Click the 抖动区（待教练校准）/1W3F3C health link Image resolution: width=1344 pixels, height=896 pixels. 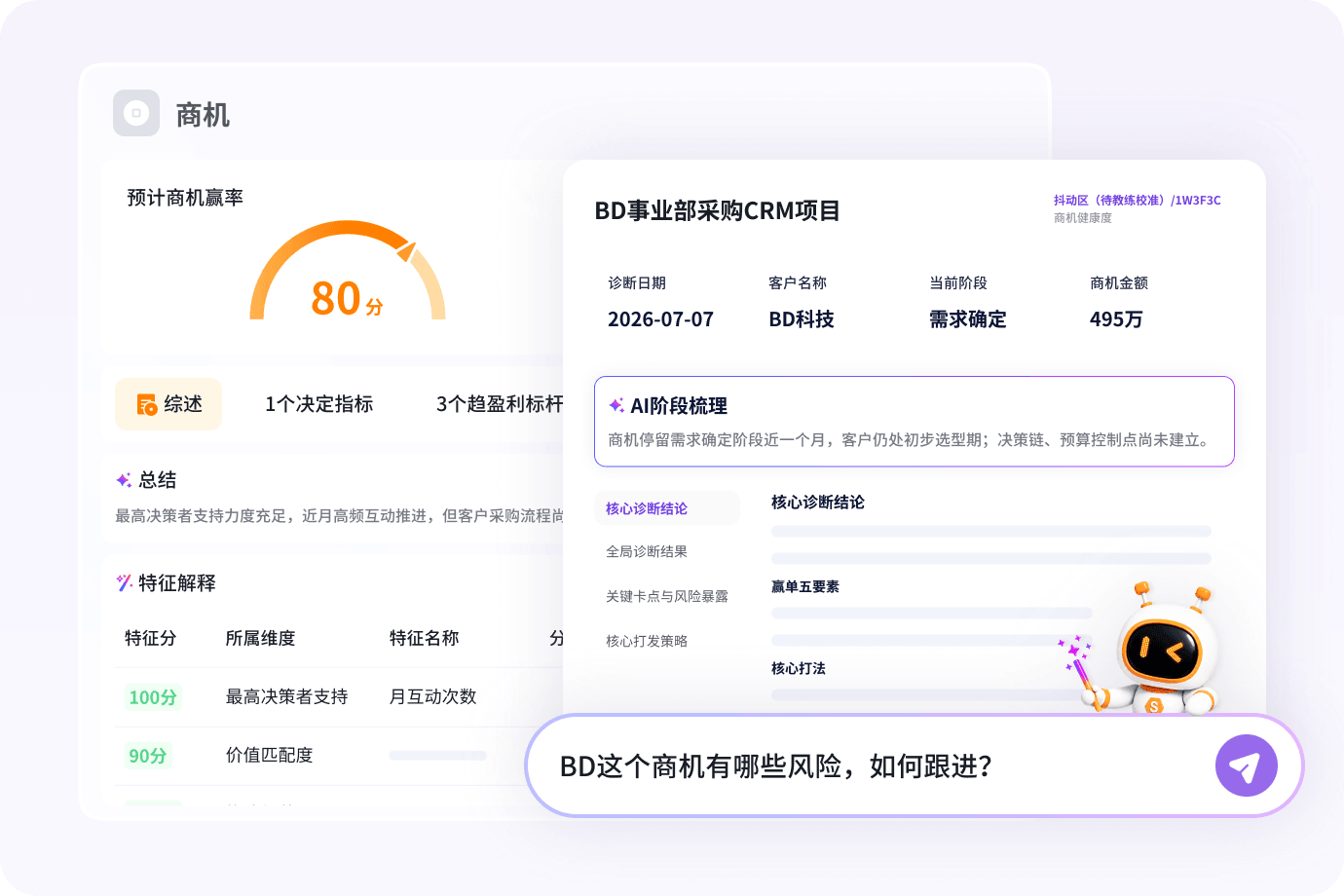tap(1137, 200)
